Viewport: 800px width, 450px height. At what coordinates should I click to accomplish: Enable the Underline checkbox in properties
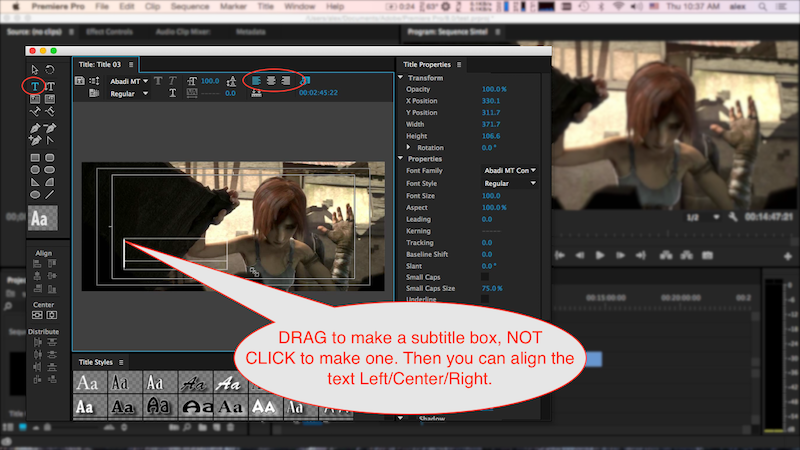(485, 299)
